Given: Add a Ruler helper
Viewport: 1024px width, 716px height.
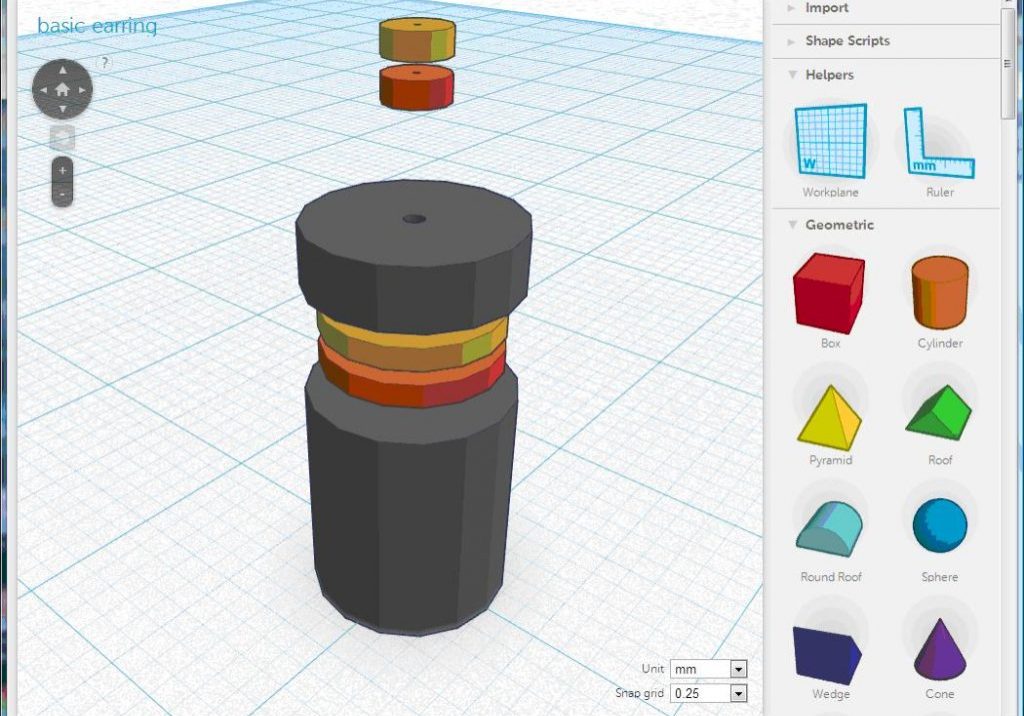Looking at the screenshot, I should point(937,143).
